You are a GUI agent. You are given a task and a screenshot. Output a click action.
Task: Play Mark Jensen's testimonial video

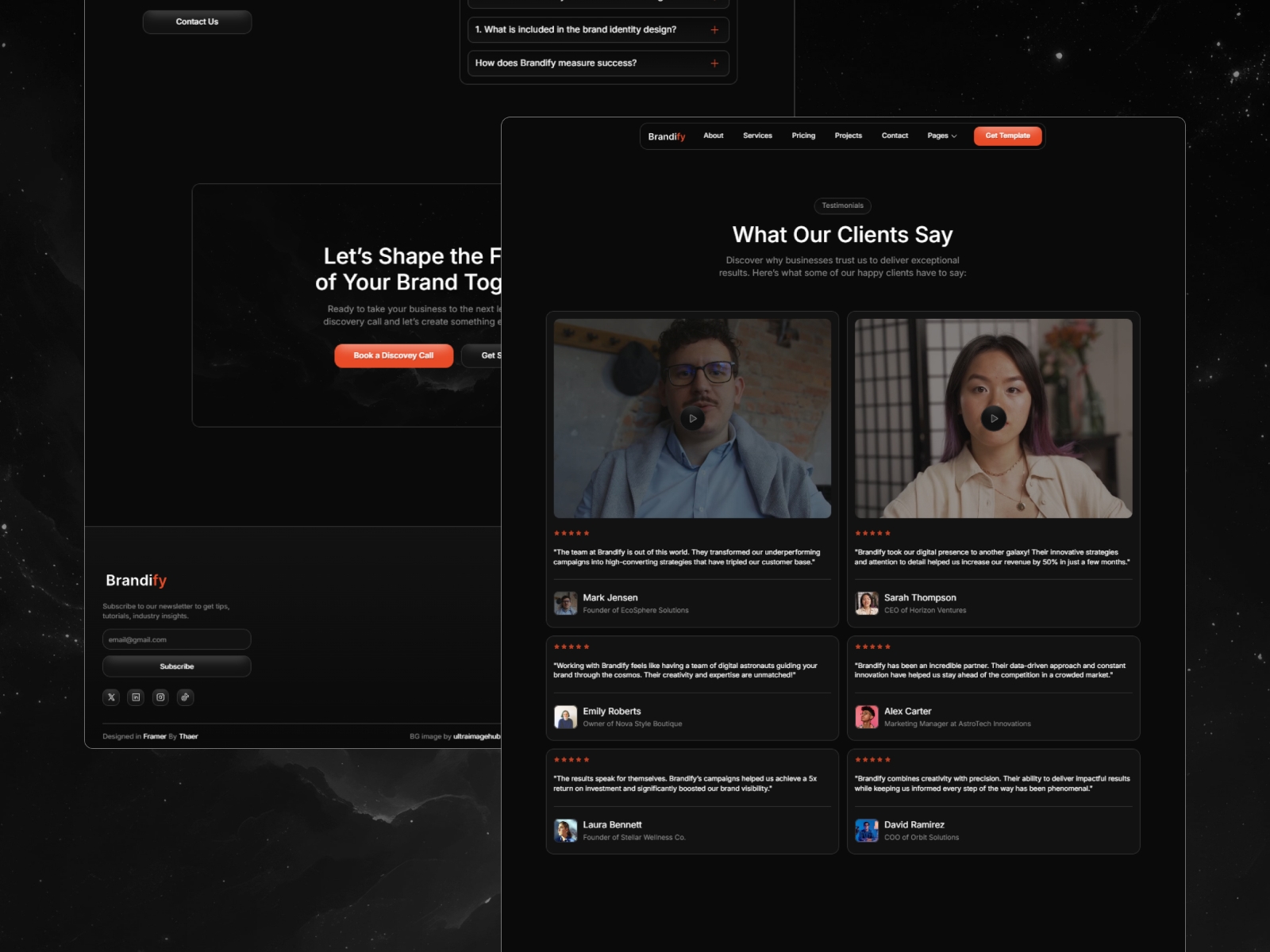tap(692, 418)
